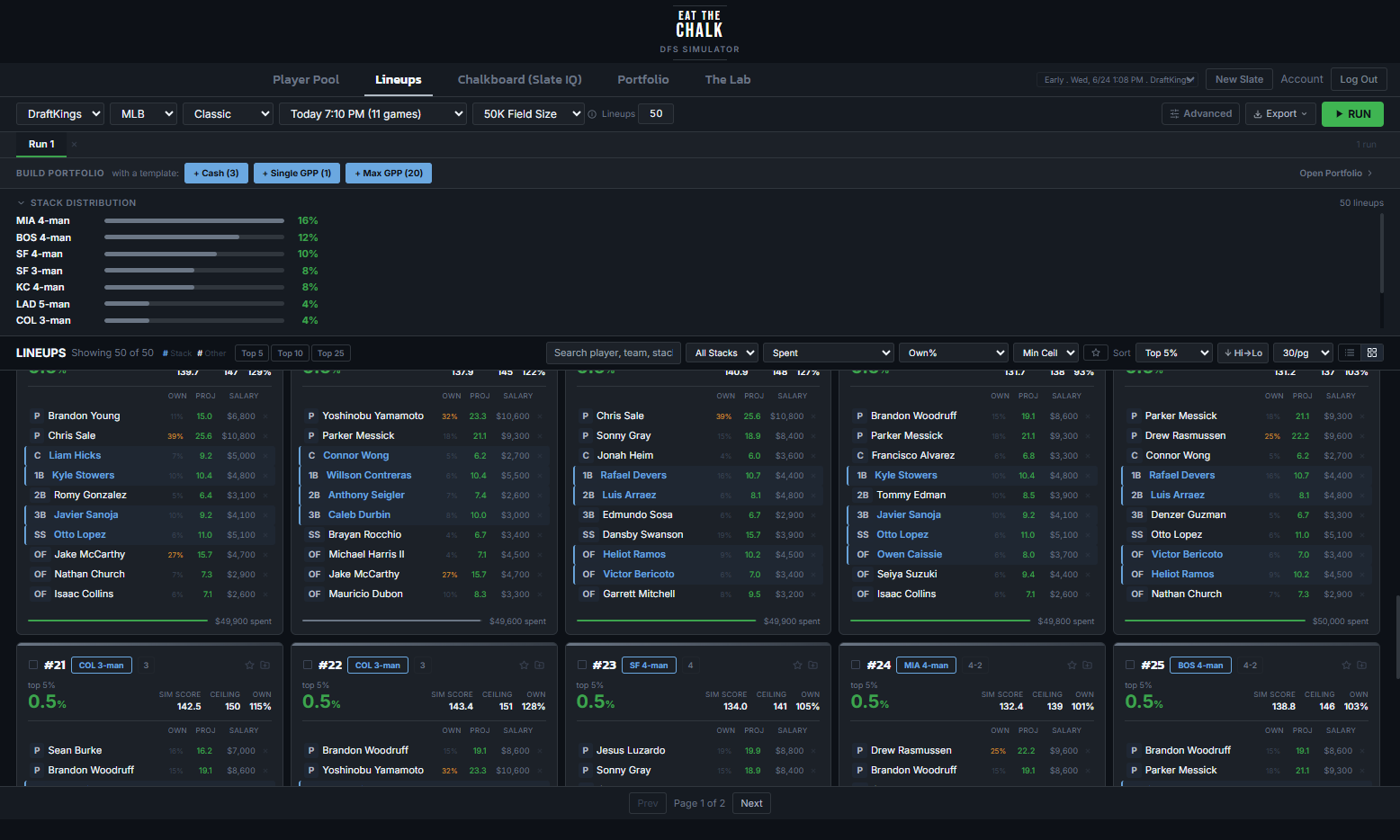The width and height of the screenshot is (1400, 840).
Task: Add lineup #21 to portfolio folder
Action: point(265,666)
